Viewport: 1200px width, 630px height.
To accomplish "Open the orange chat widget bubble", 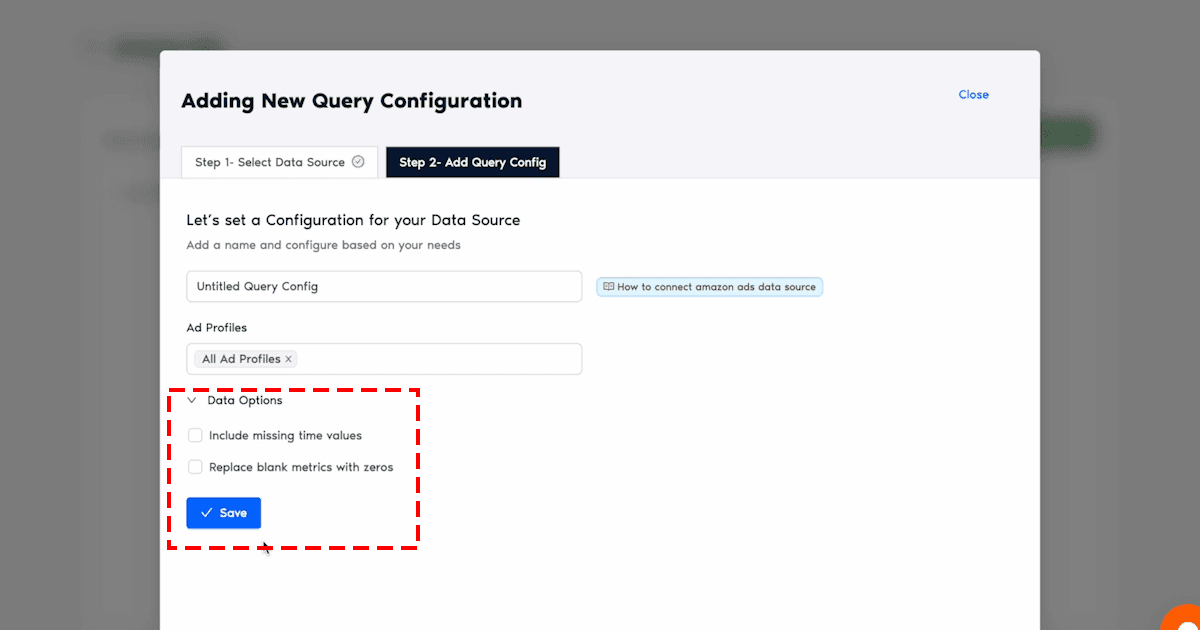I will point(1183,618).
